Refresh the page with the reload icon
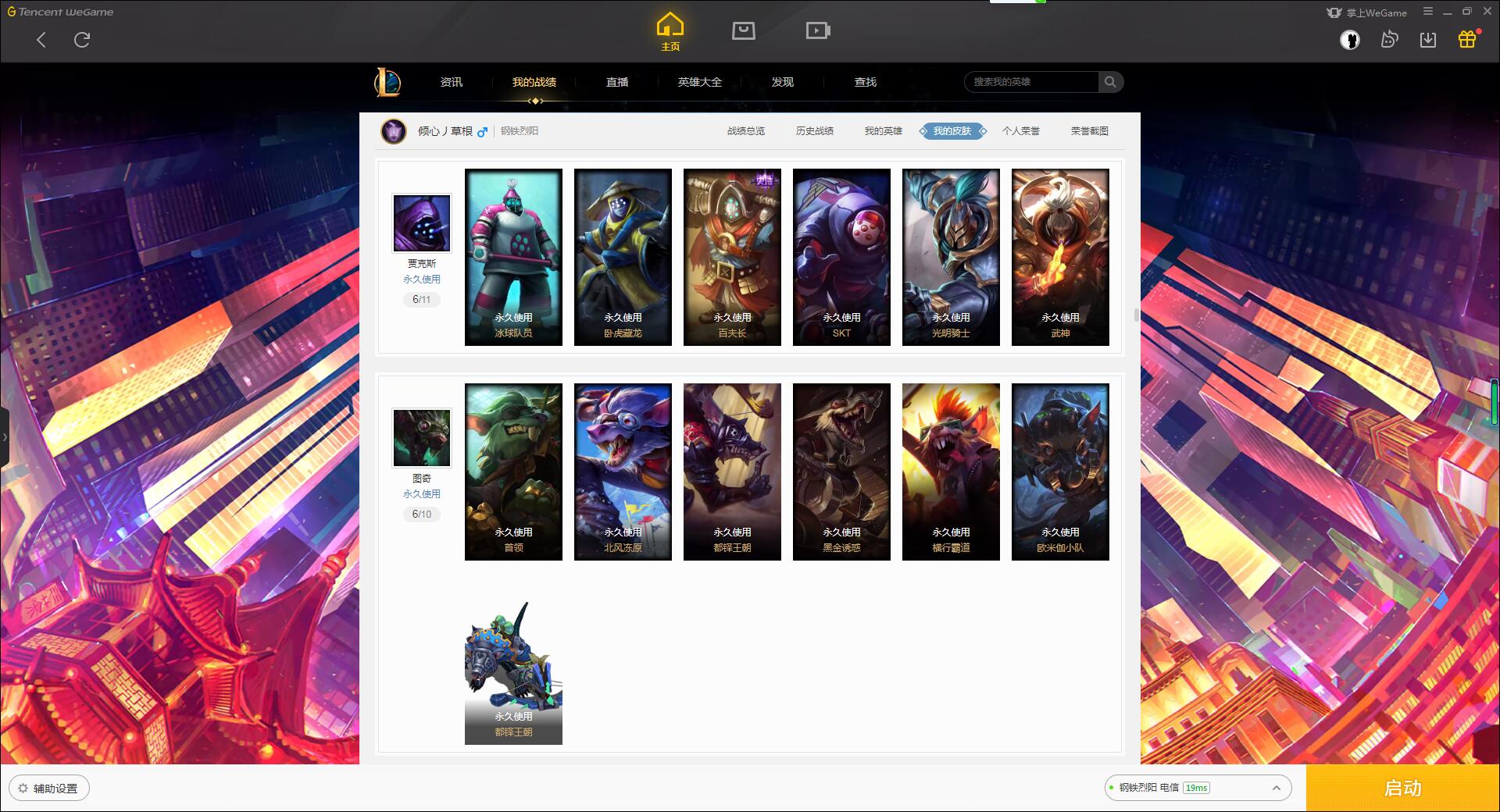Image resolution: width=1500 pixels, height=812 pixels. (x=82, y=40)
